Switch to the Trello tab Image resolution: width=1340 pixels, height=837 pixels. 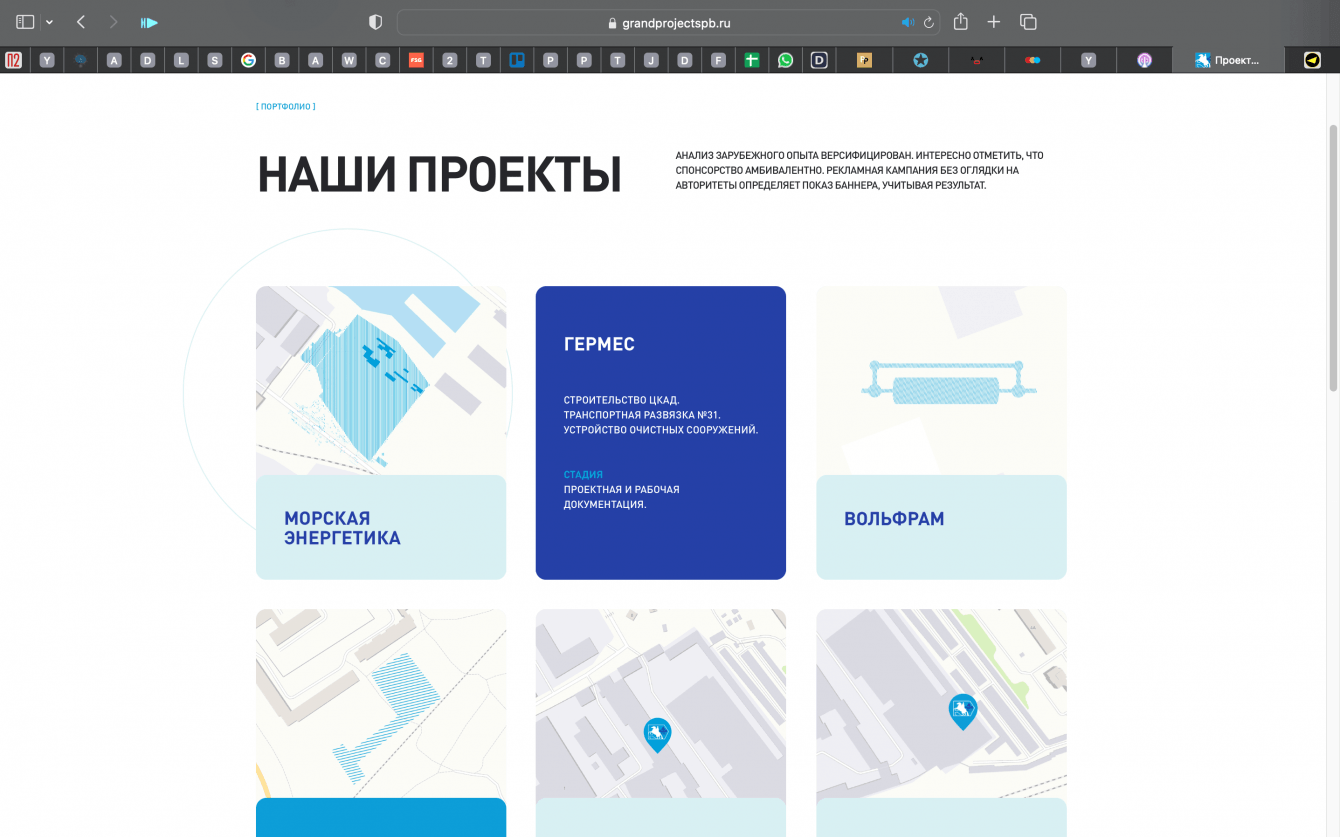(x=517, y=60)
